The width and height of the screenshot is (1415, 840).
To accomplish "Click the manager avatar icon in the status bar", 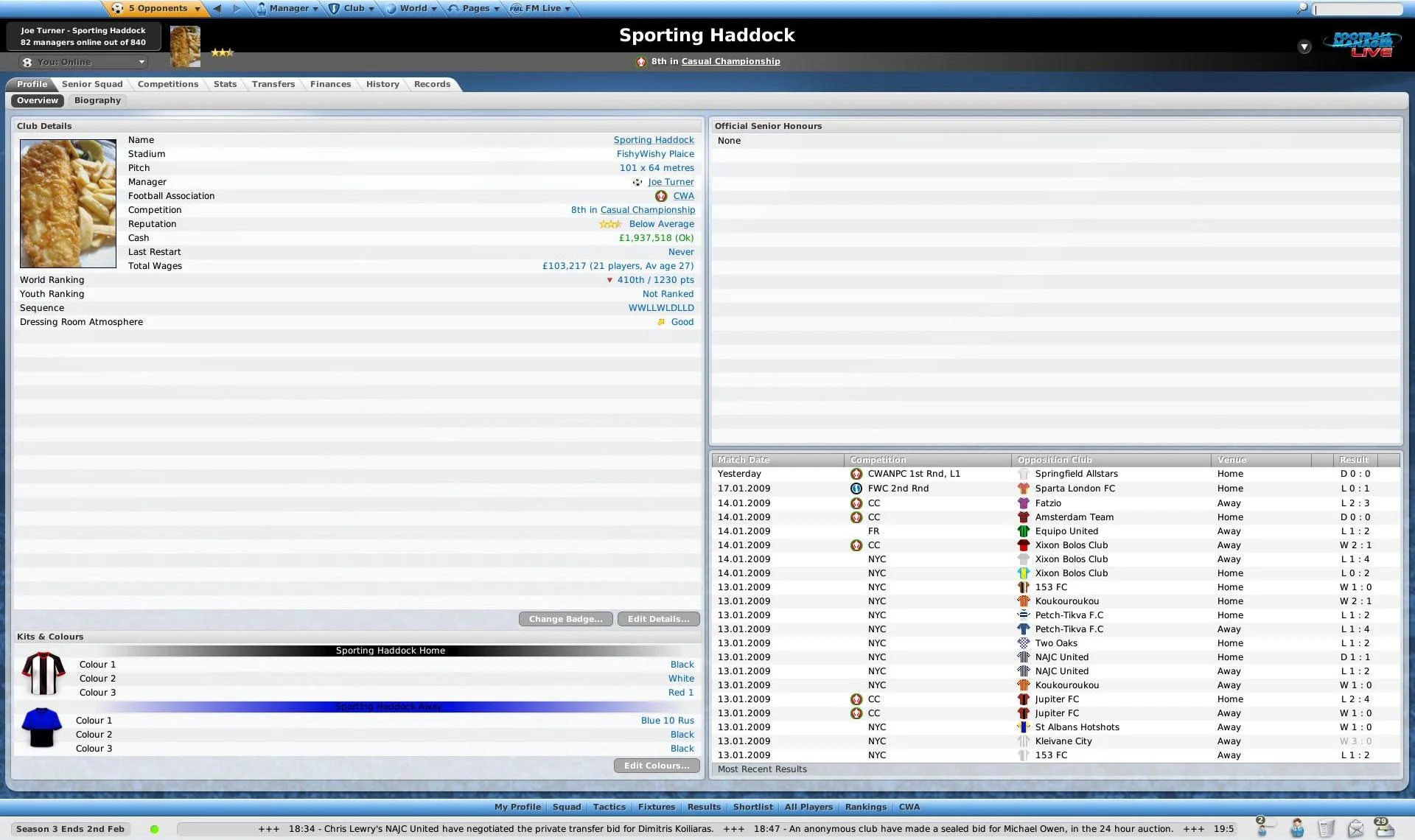I will 1296,828.
